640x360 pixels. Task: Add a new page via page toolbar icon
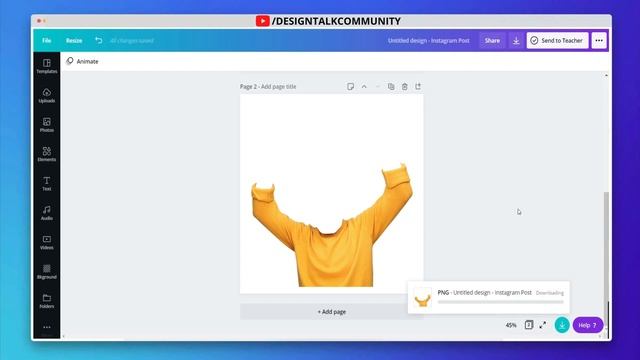click(x=418, y=87)
